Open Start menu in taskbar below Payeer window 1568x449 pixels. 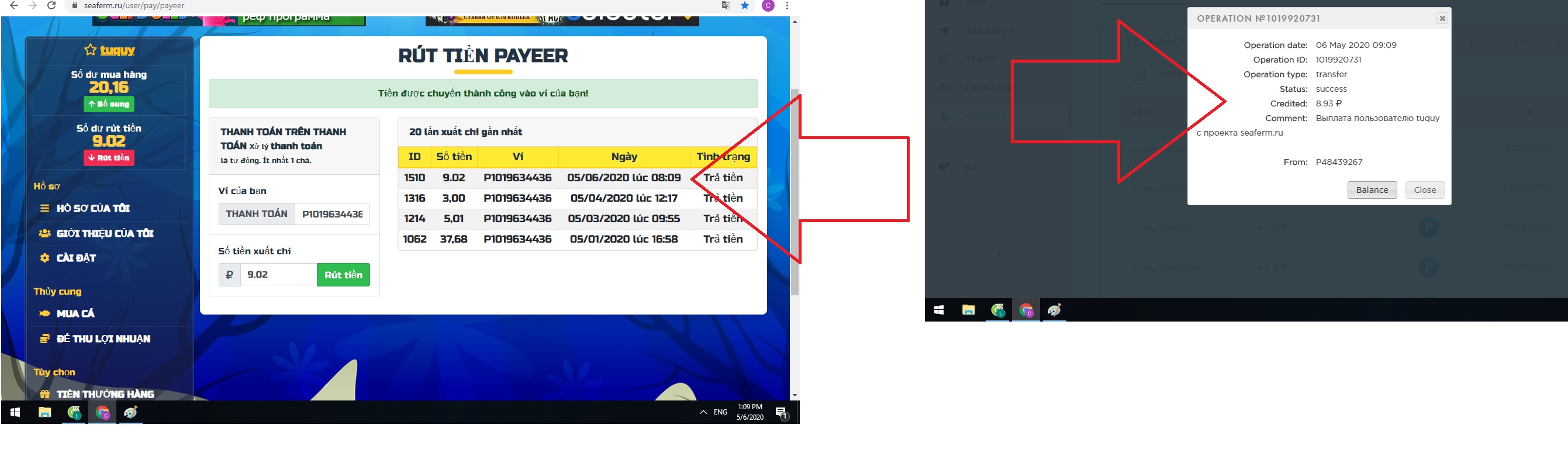tap(939, 310)
